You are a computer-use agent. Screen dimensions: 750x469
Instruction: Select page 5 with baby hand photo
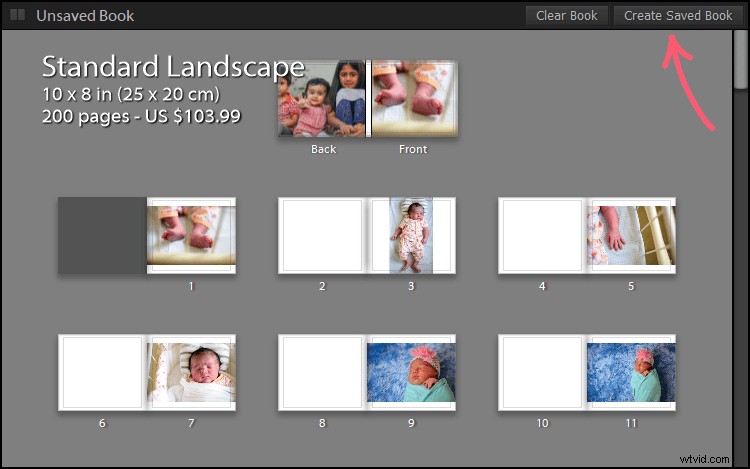point(631,235)
